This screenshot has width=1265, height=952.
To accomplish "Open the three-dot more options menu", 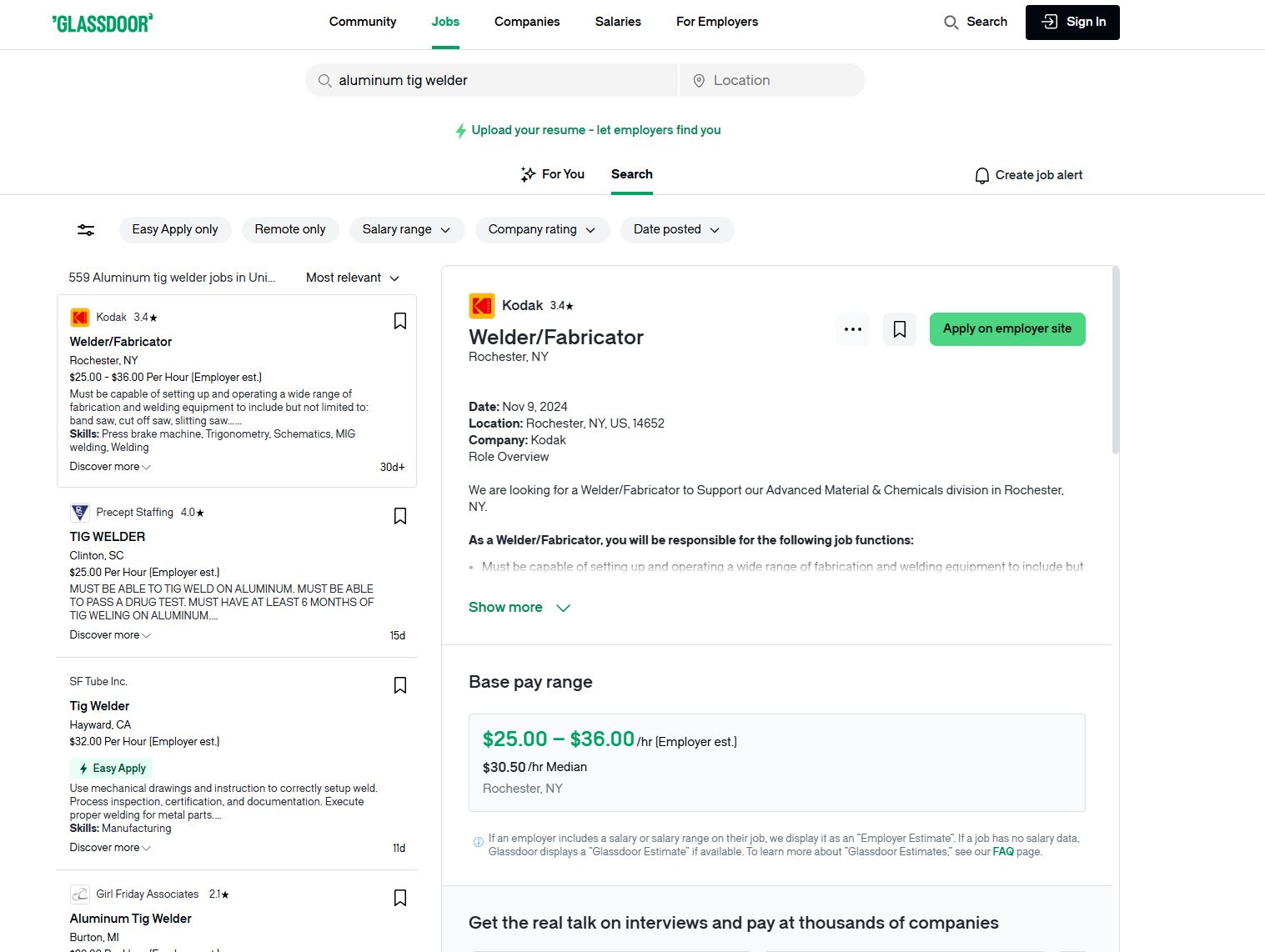I will [x=852, y=329].
